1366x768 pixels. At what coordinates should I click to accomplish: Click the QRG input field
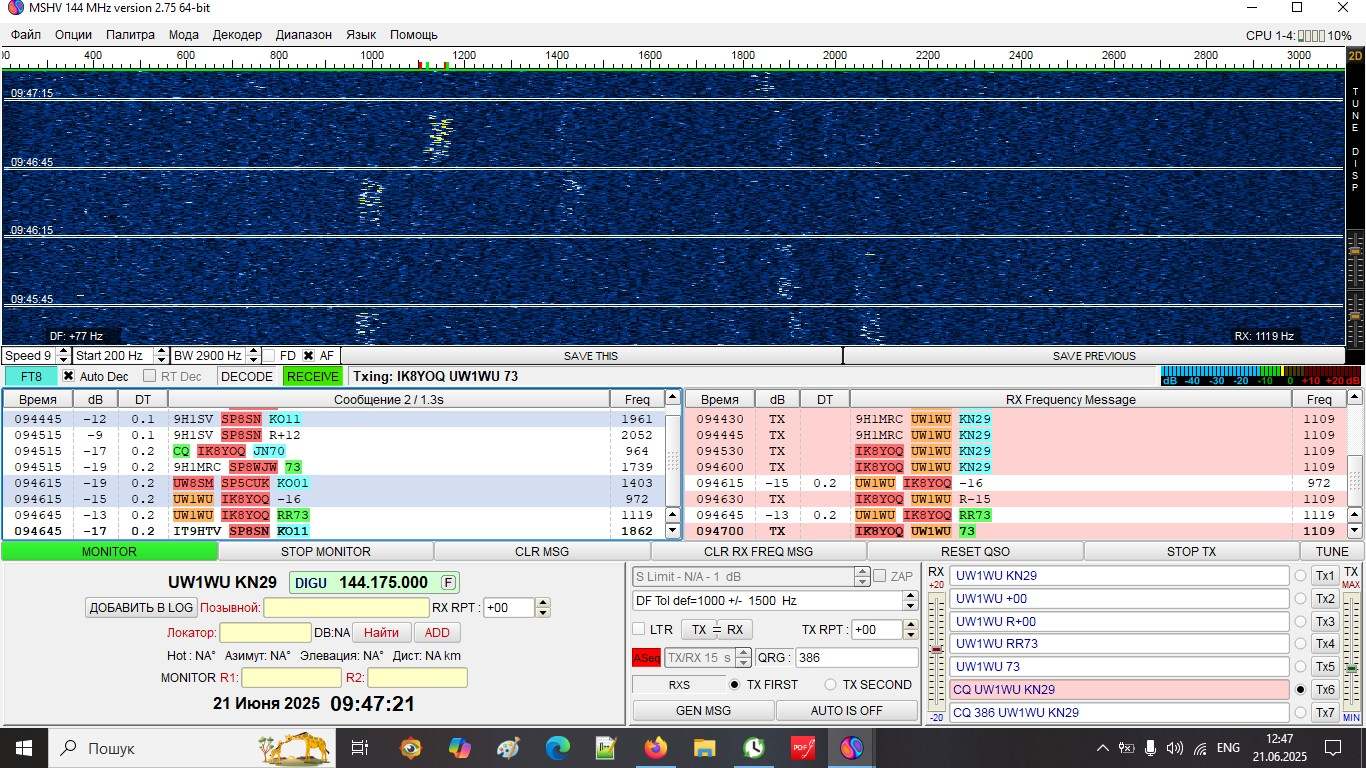click(856, 657)
